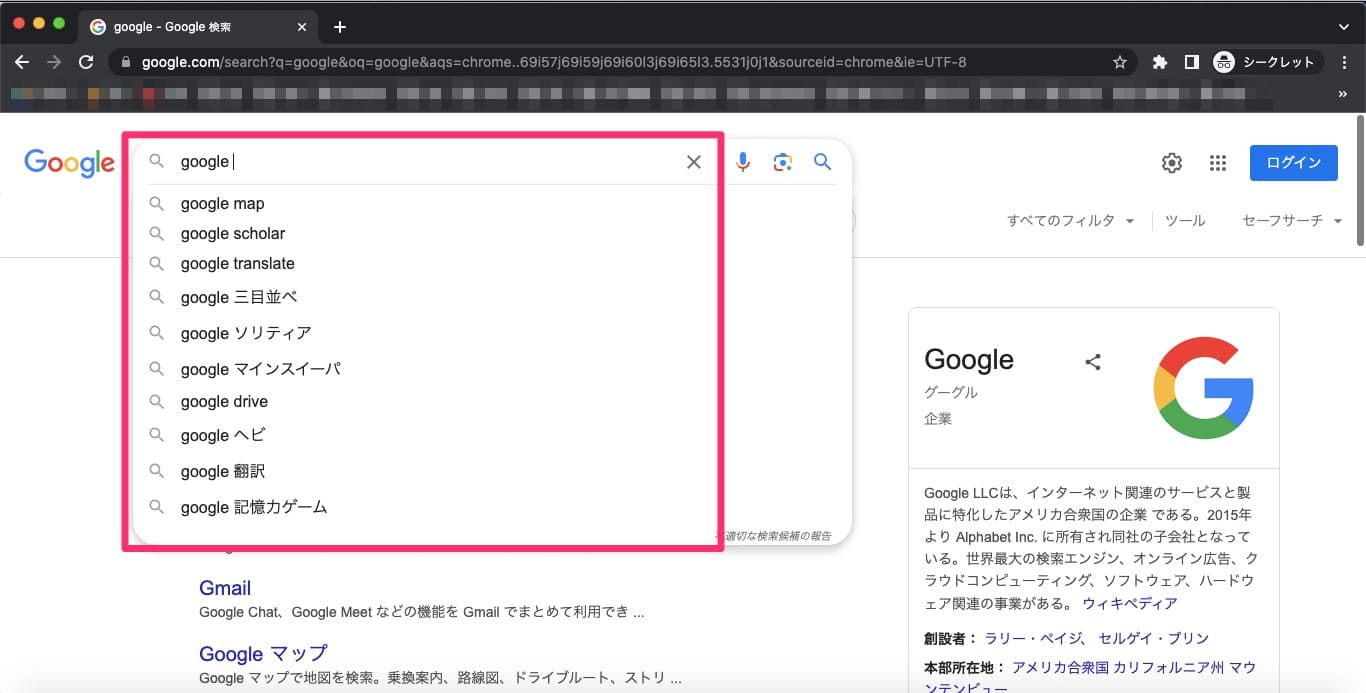The image size is (1366, 693).
Task: Click the Google knowledge panel title
Action: (x=969, y=360)
